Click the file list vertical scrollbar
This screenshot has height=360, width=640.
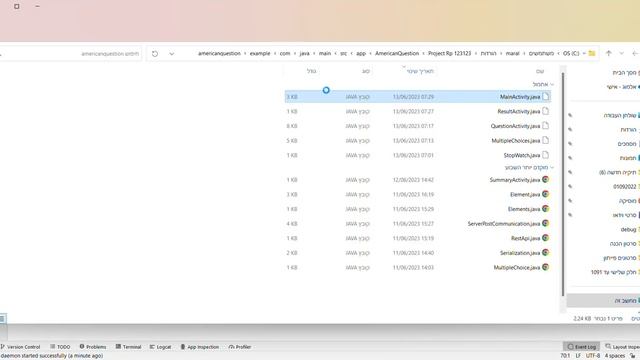pyautogui.click(x=563, y=184)
